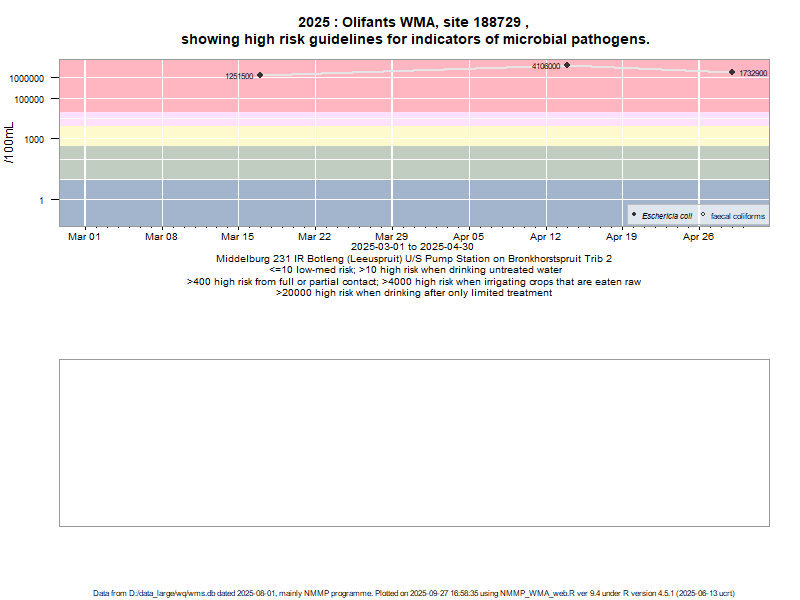Click the pink high-risk band

coord(400,95)
